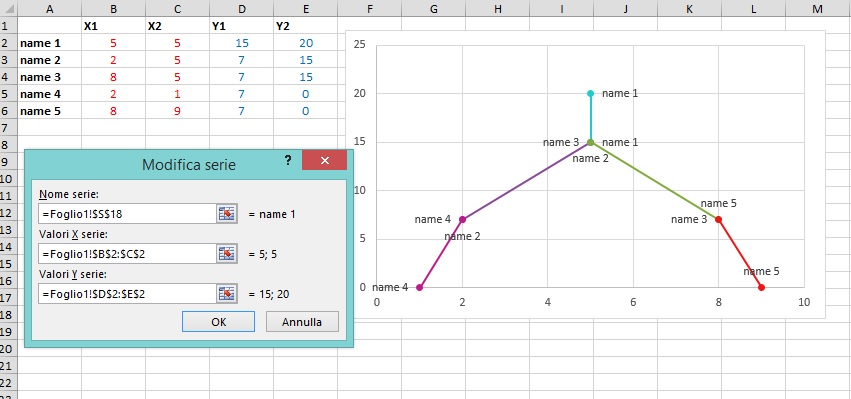Click the Valori Y serie input field
Screen dimensions: 851x399
(x=128, y=294)
